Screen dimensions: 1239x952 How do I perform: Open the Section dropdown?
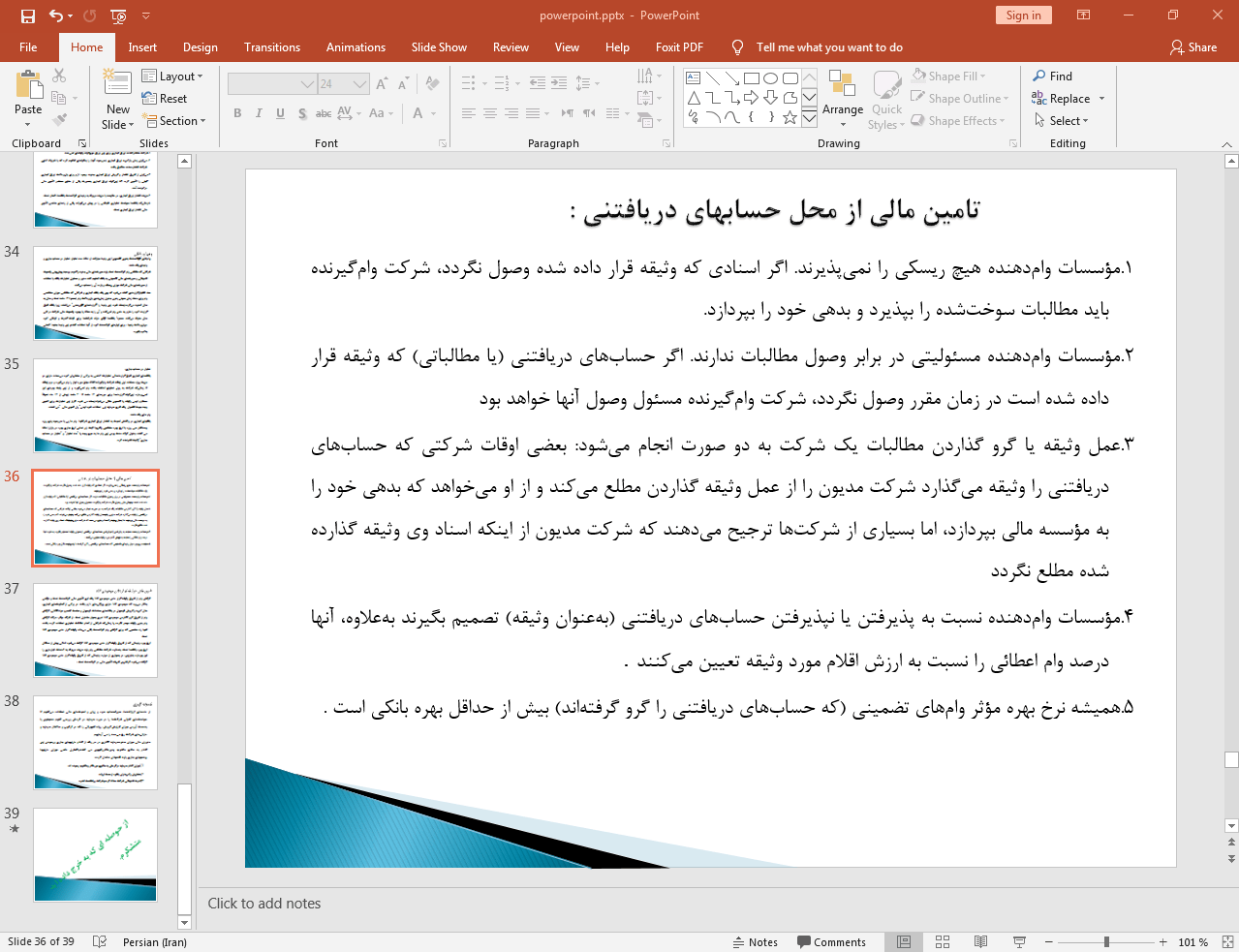174,121
